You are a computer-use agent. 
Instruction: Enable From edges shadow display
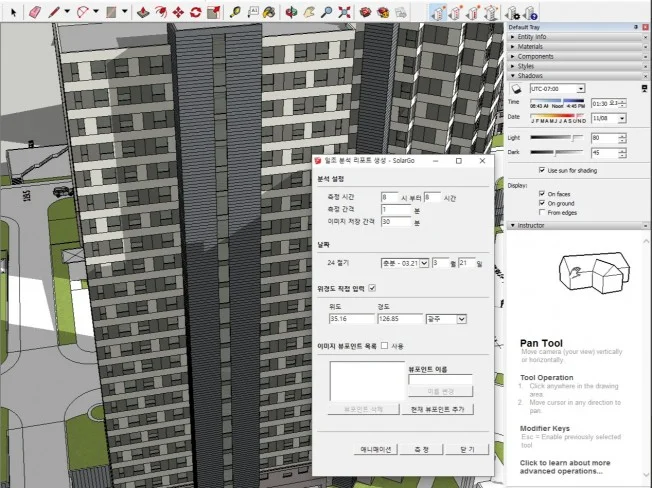click(541, 211)
